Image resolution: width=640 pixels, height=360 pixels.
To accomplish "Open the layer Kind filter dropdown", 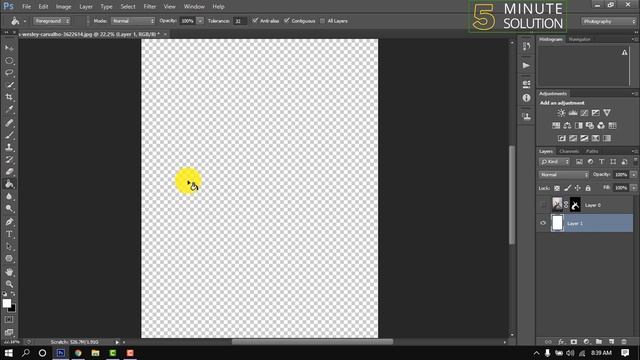I will pos(554,162).
